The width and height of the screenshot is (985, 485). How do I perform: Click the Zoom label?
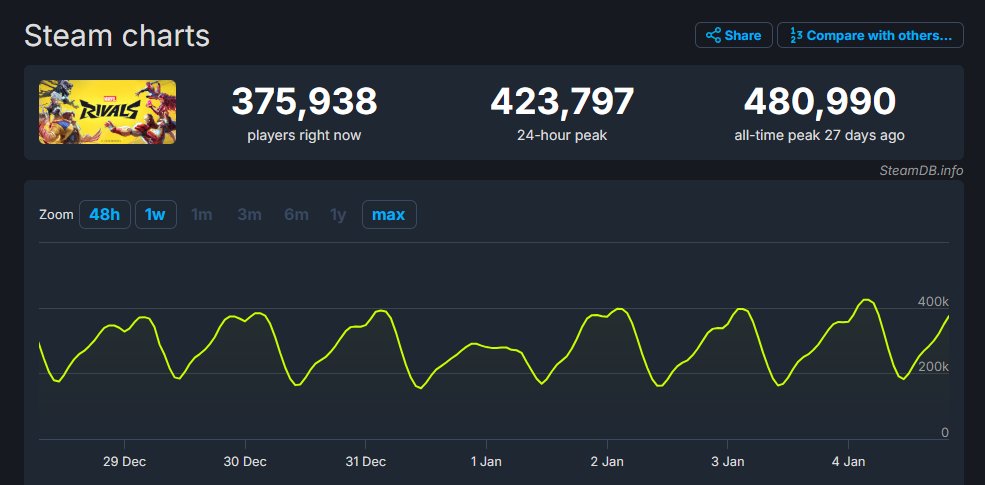click(56, 215)
